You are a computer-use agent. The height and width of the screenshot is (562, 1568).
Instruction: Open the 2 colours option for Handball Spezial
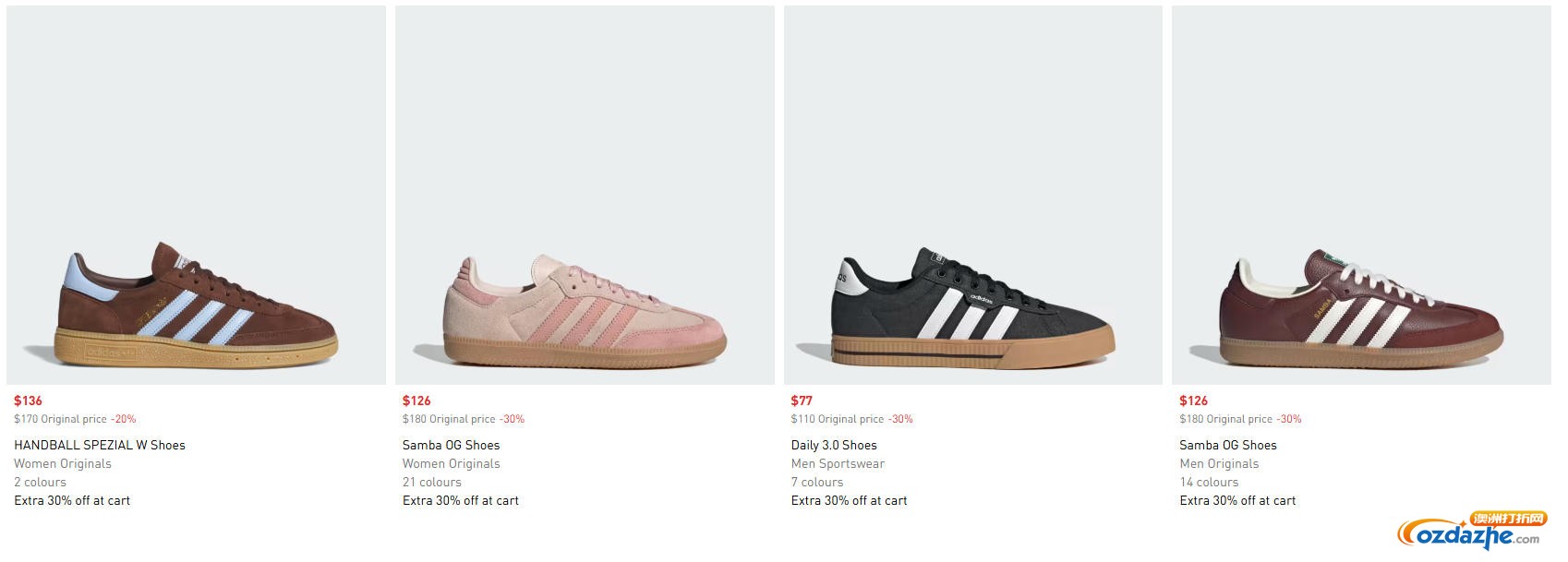pyautogui.click(x=40, y=482)
